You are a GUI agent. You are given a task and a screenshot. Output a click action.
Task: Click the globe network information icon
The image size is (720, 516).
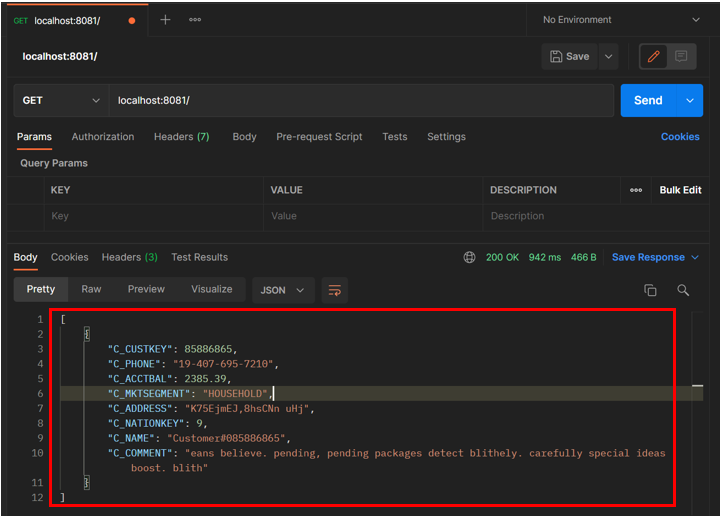469,257
